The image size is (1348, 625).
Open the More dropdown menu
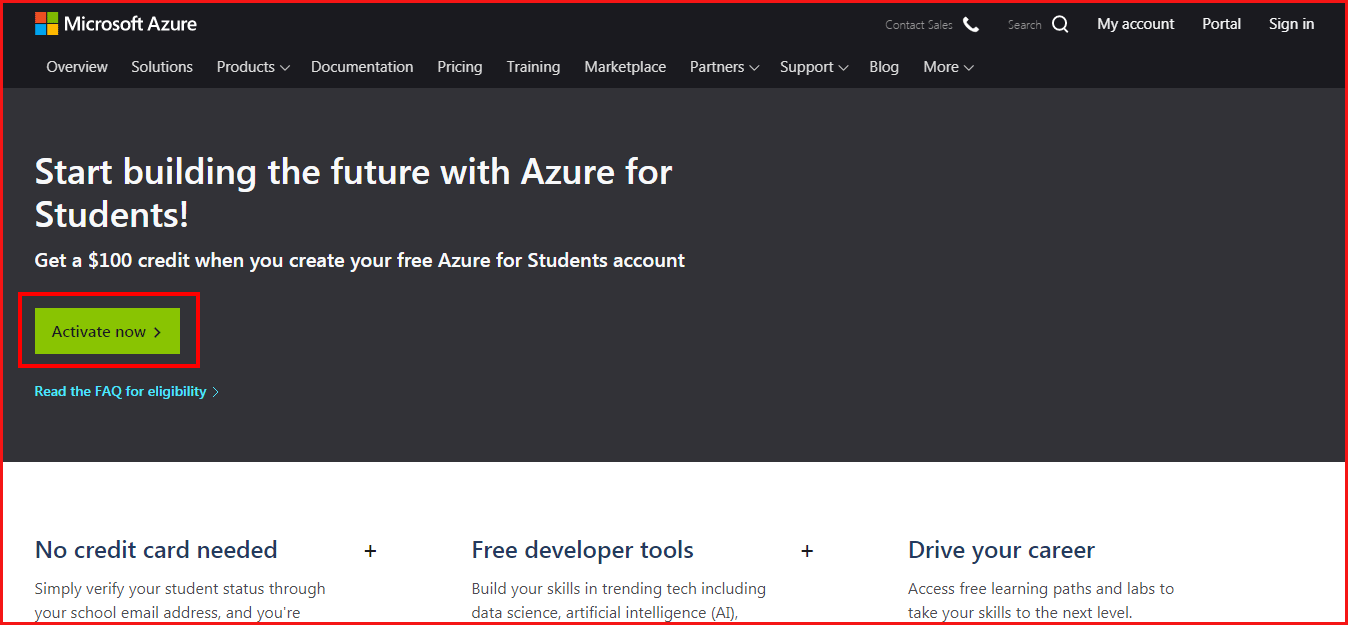[x=948, y=67]
